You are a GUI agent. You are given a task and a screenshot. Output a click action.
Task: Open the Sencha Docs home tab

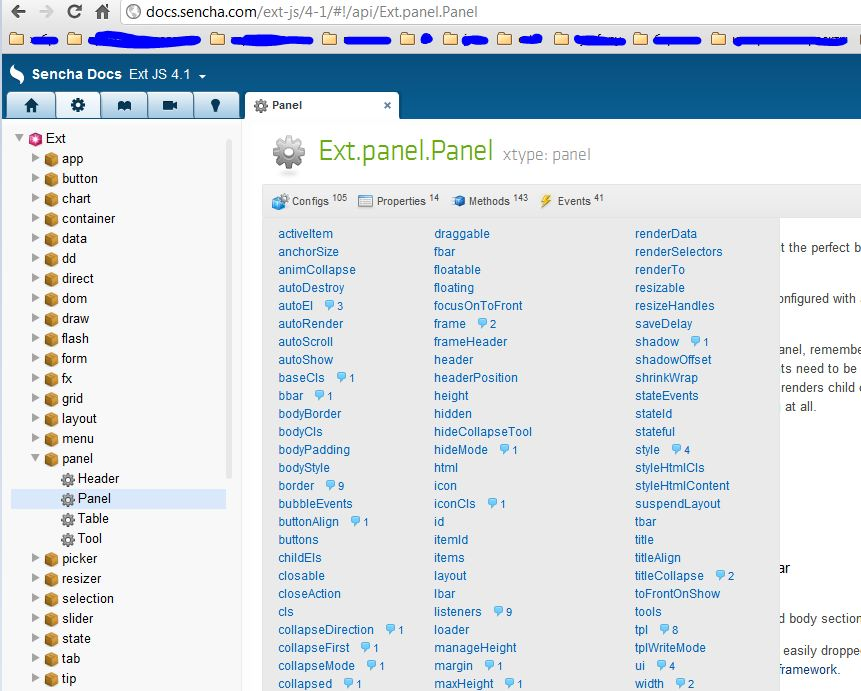pos(31,105)
